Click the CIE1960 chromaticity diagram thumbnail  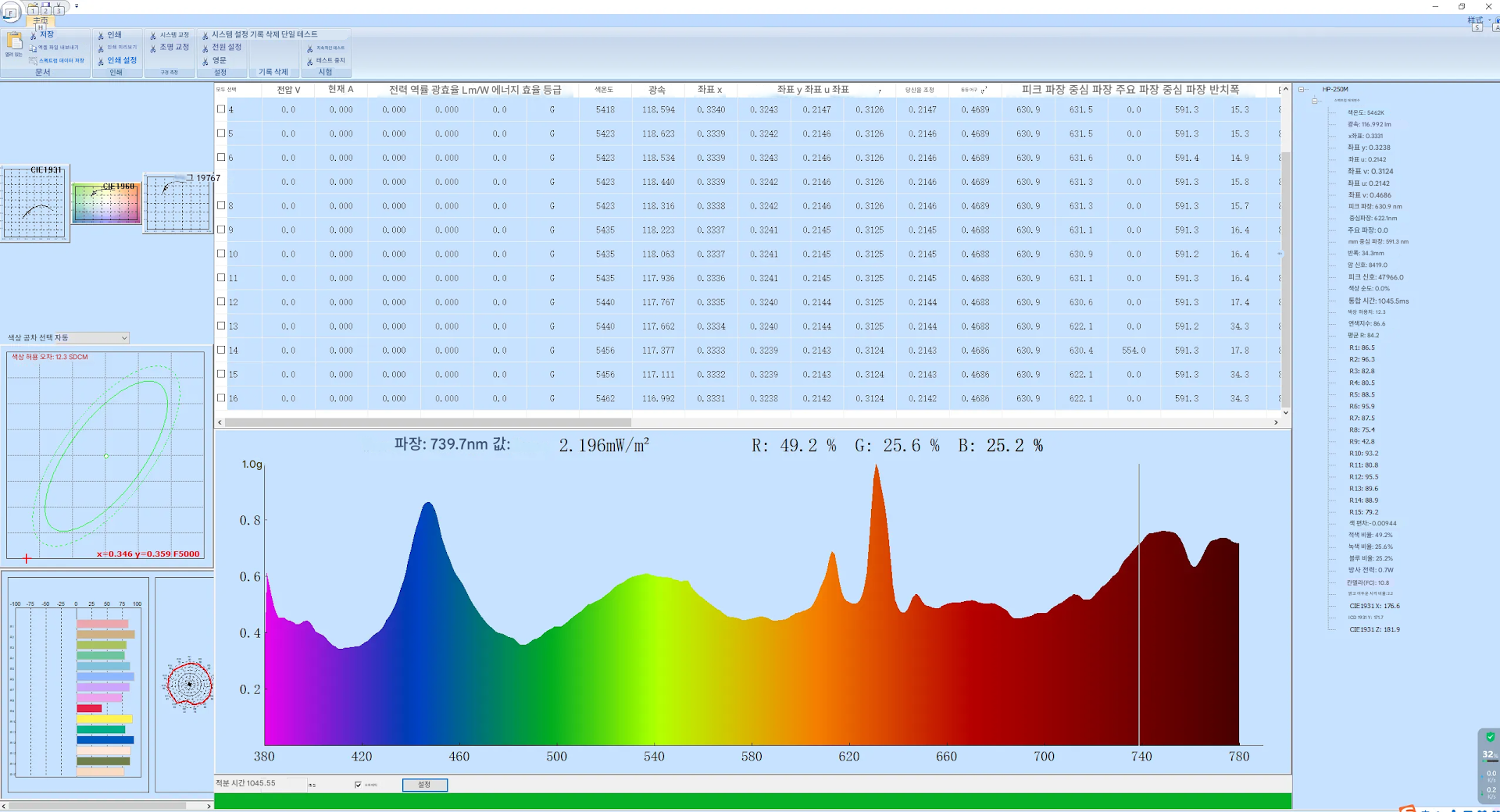point(106,204)
